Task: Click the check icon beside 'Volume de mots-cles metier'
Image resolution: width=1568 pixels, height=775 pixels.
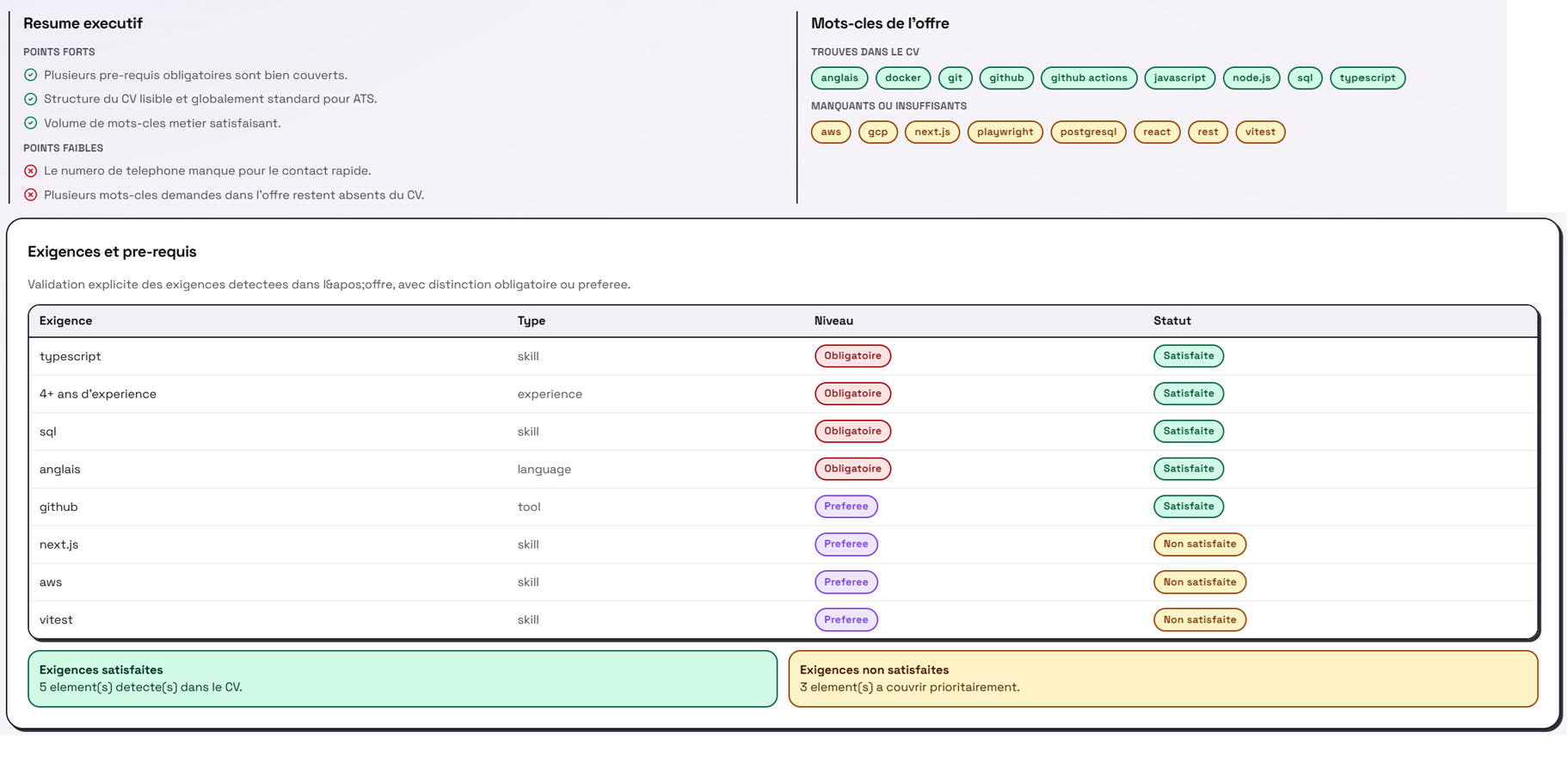Action: point(31,123)
